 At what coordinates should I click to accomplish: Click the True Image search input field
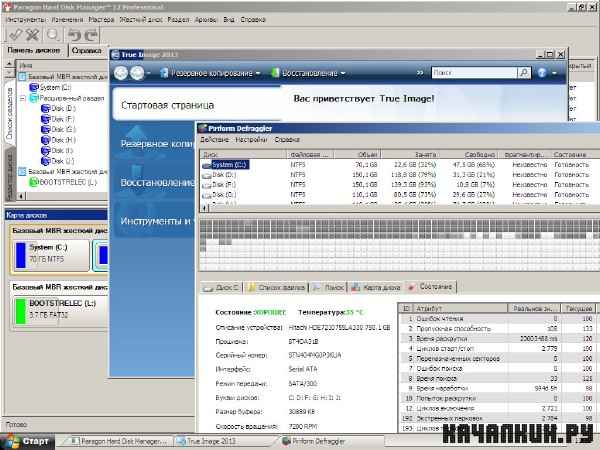474,72
